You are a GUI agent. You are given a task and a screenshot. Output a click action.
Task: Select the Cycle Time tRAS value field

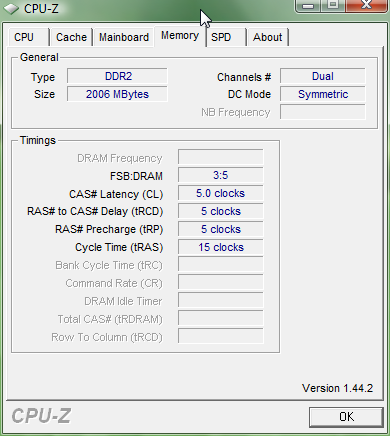point(221,247)
